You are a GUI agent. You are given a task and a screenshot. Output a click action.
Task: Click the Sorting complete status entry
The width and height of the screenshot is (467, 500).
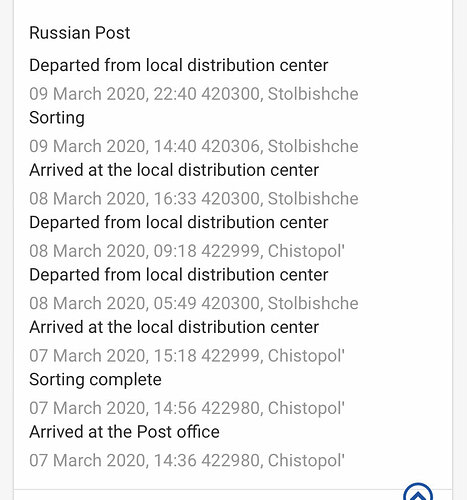click(95, 380)
